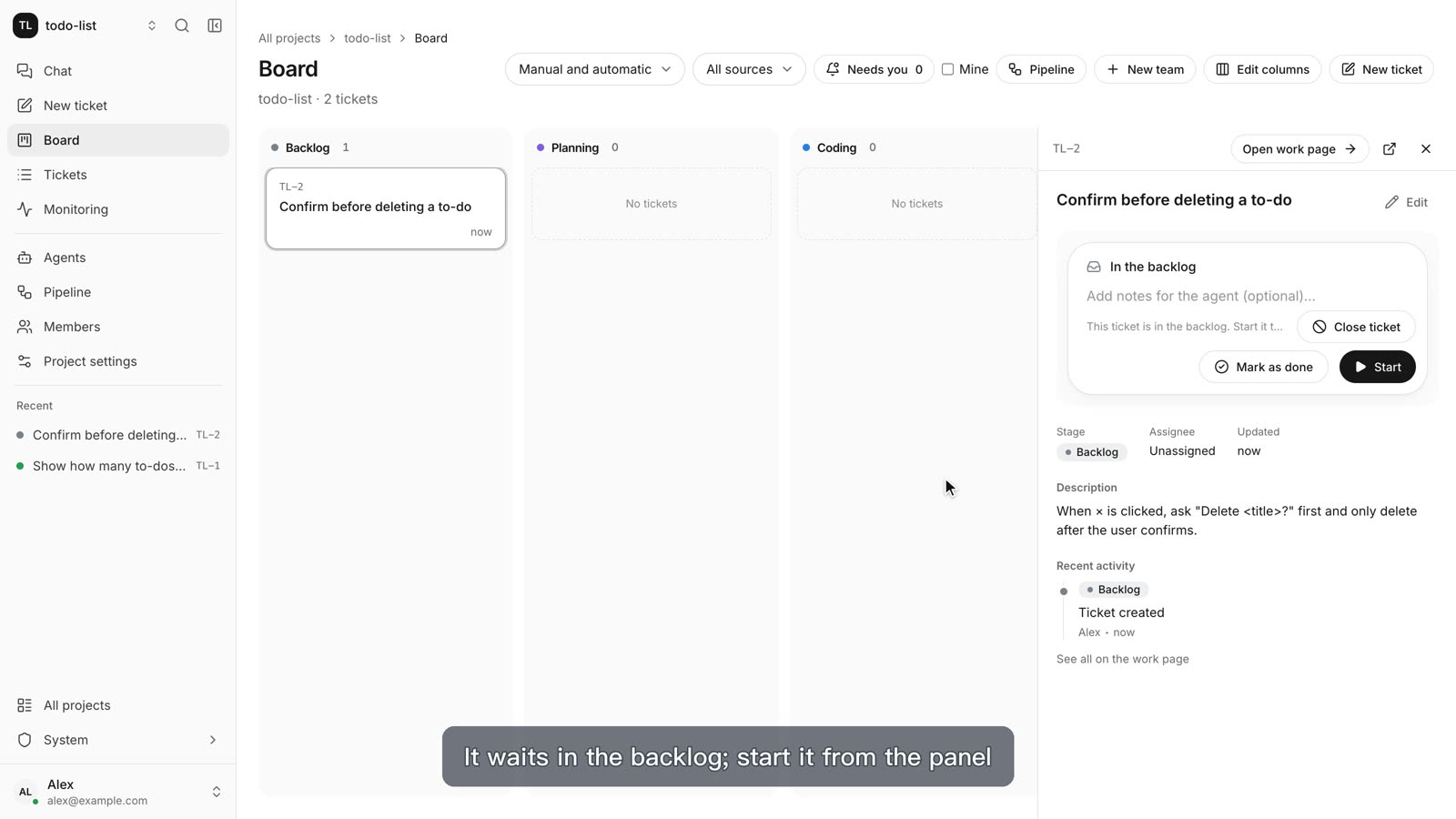Click the agent notes input field
This screenshot has width=1456, height=819.
click(x=1248, y=296)
